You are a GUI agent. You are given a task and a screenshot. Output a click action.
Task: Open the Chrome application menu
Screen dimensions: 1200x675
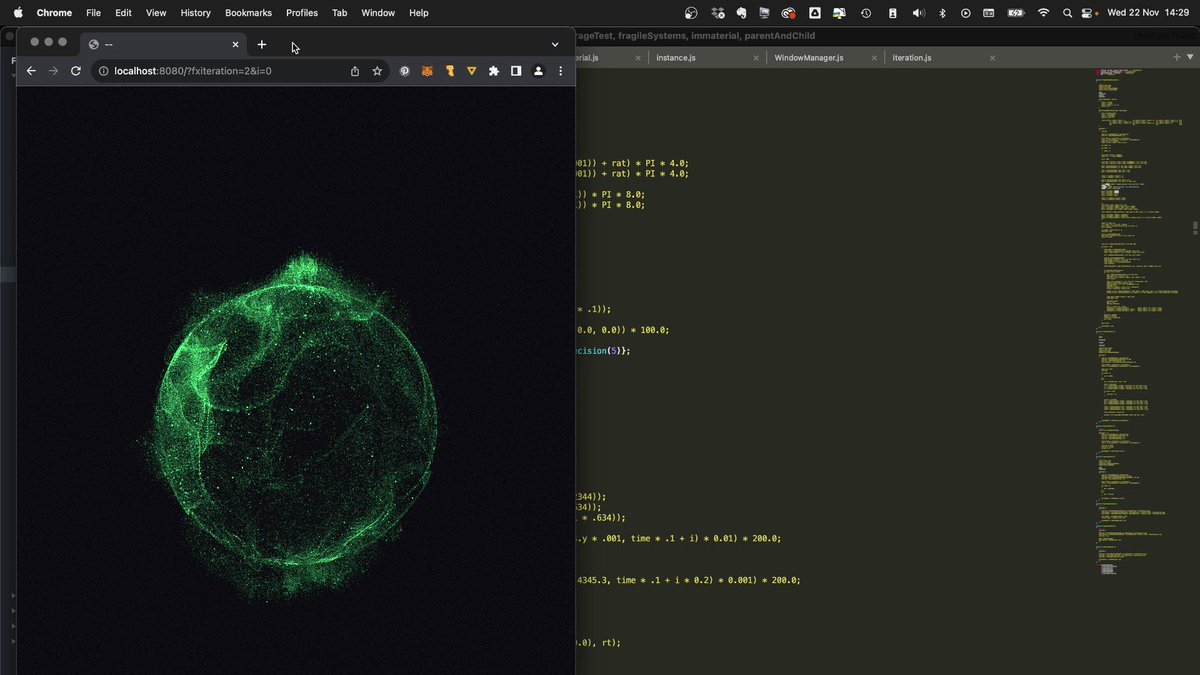[54, 13]
